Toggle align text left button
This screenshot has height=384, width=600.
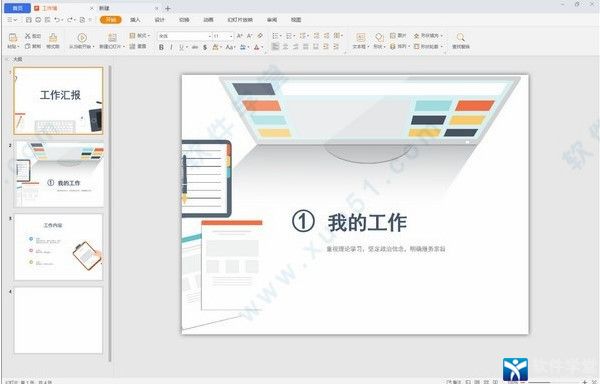[275, 47]
